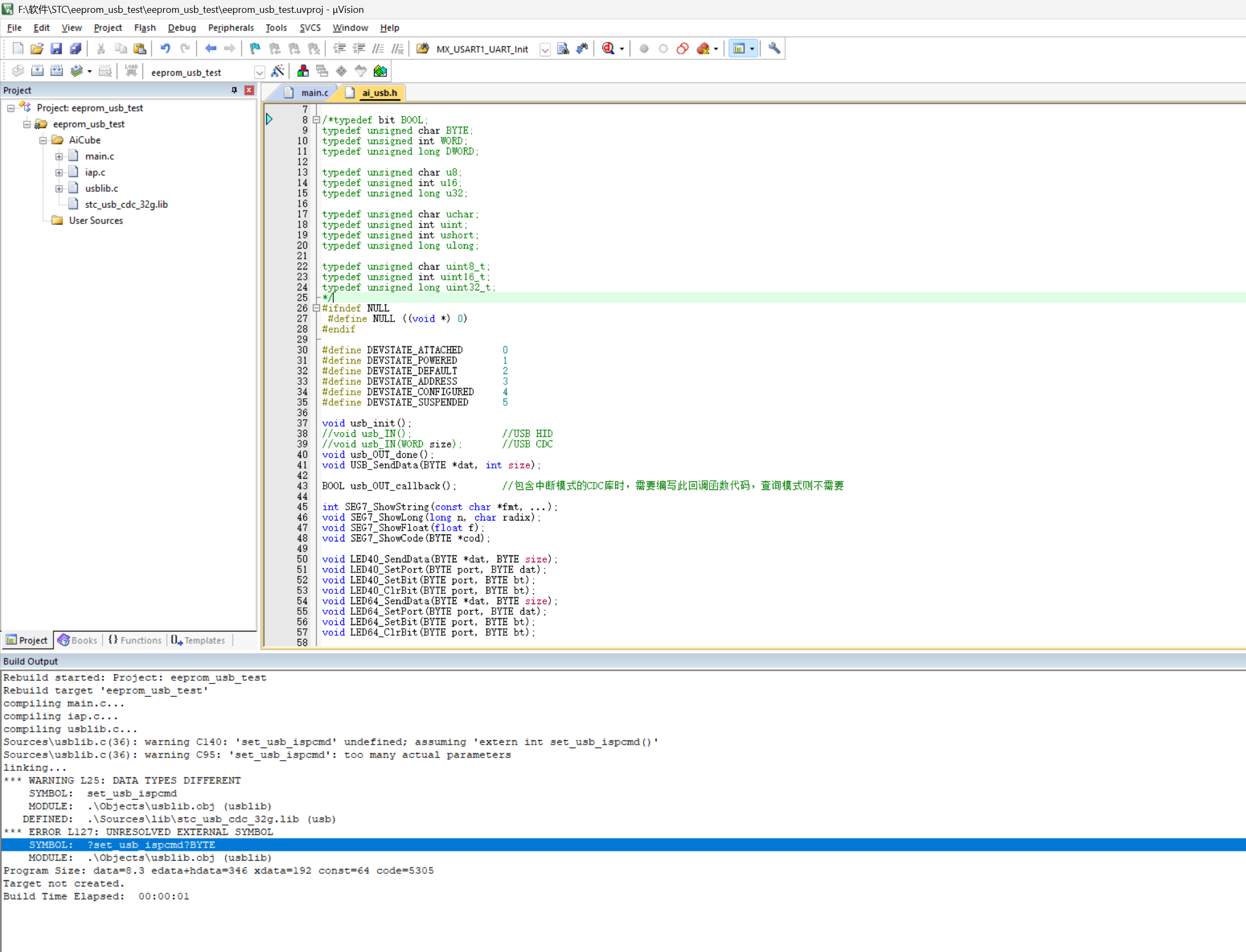Viewport: 1246px width, 952px height.
Task: Click the Start/Stop Debug Session icon
Action: coord(609,49)
